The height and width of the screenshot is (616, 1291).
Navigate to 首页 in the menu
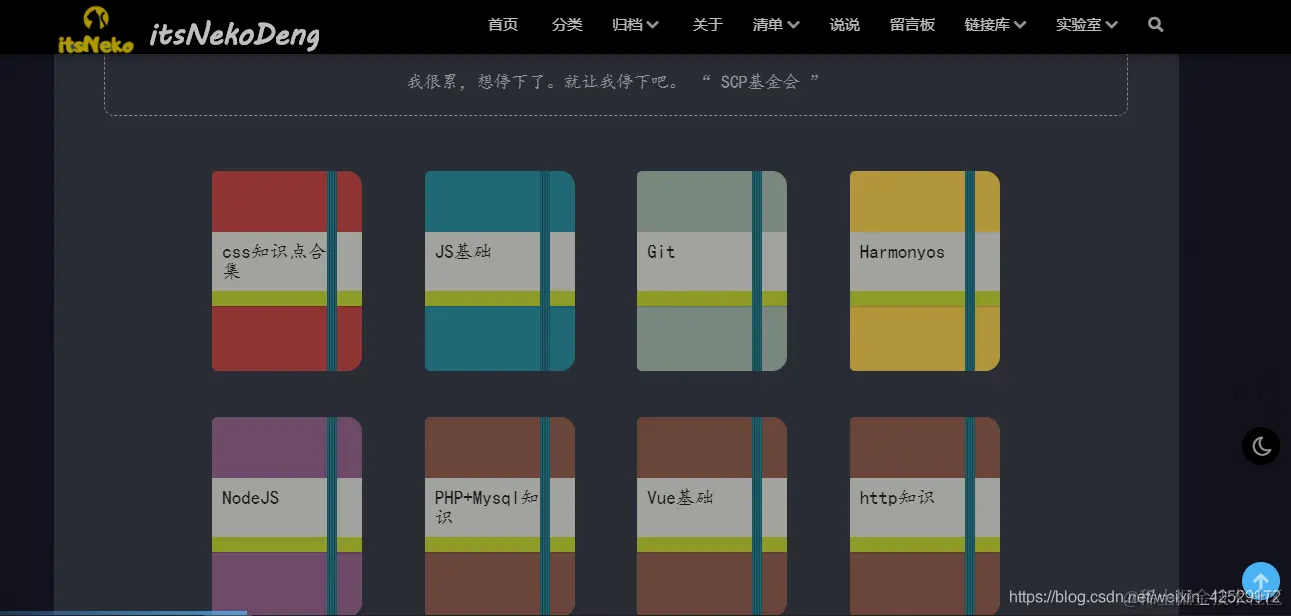(x=503, y=25)
